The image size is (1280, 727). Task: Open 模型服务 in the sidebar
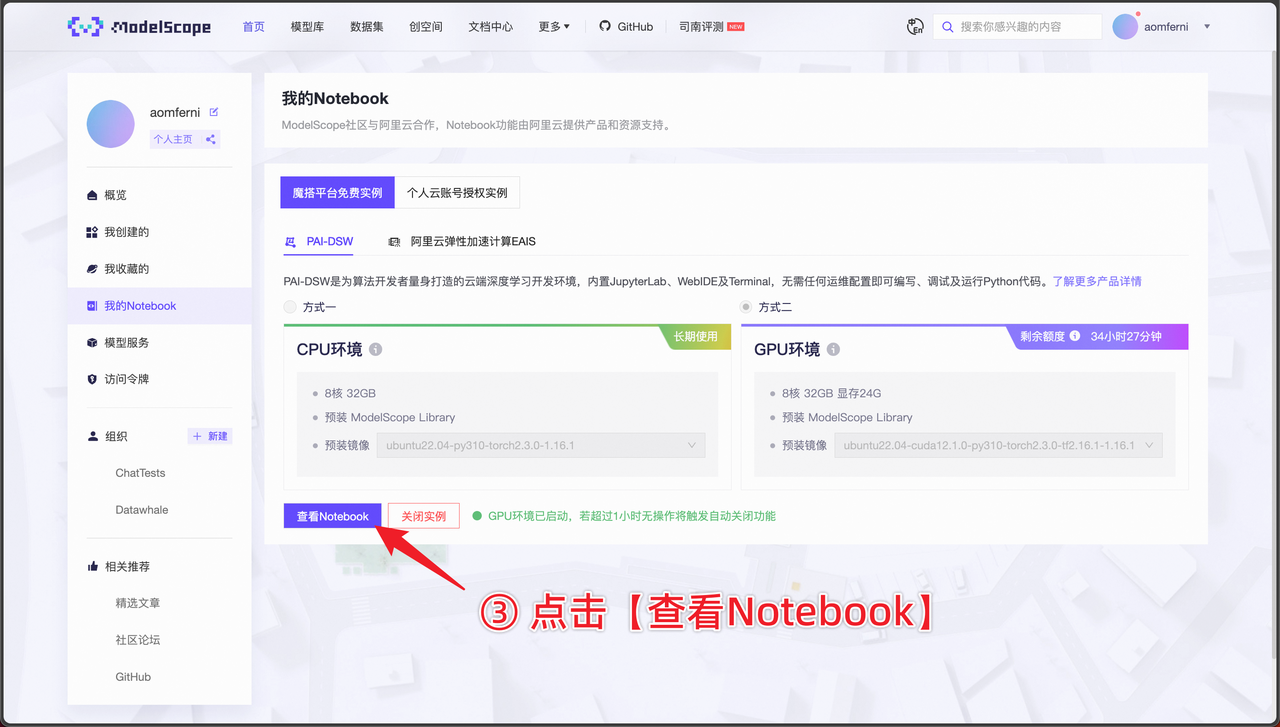(159, 342)
